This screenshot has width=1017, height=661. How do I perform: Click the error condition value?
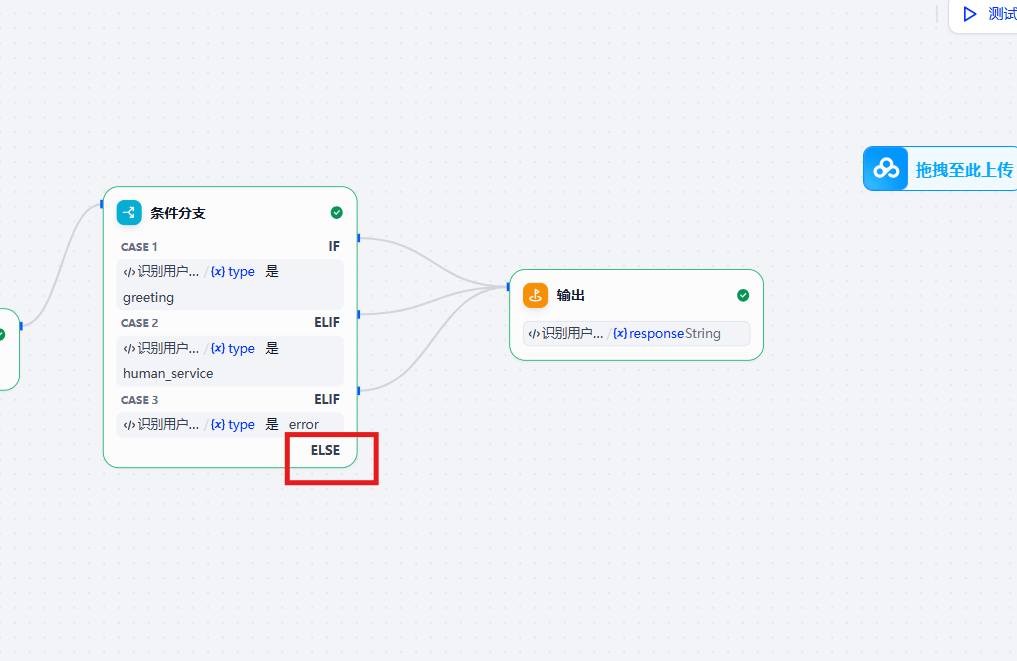tap(304, 424)
